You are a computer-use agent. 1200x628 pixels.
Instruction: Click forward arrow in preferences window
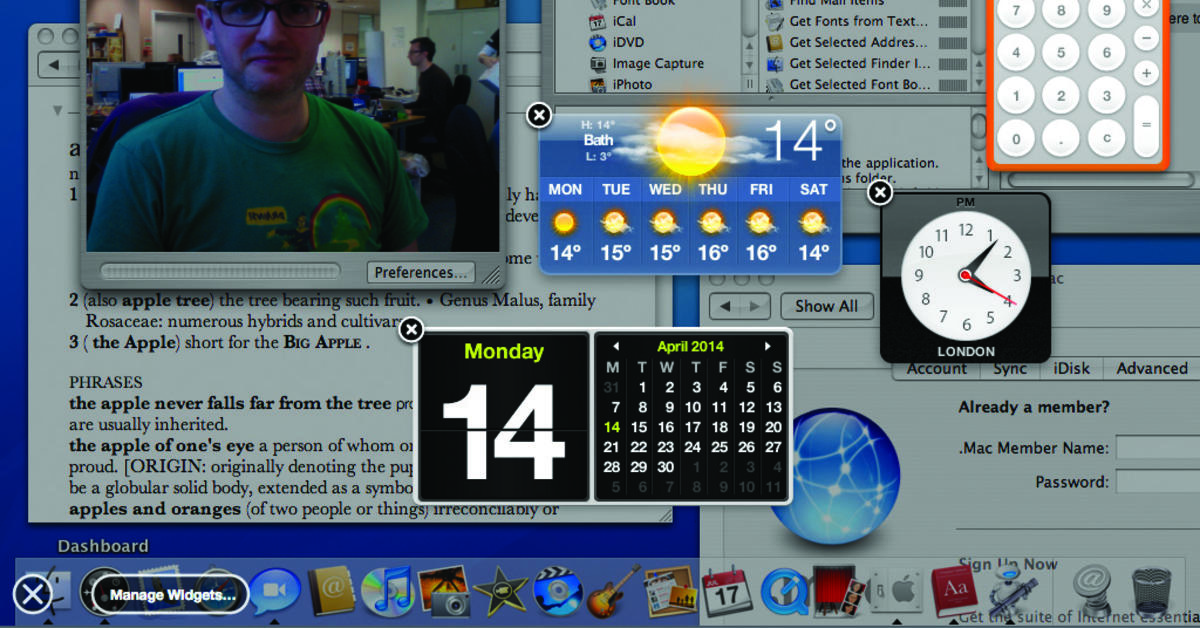pyautogui.click(x=756, y=306)
